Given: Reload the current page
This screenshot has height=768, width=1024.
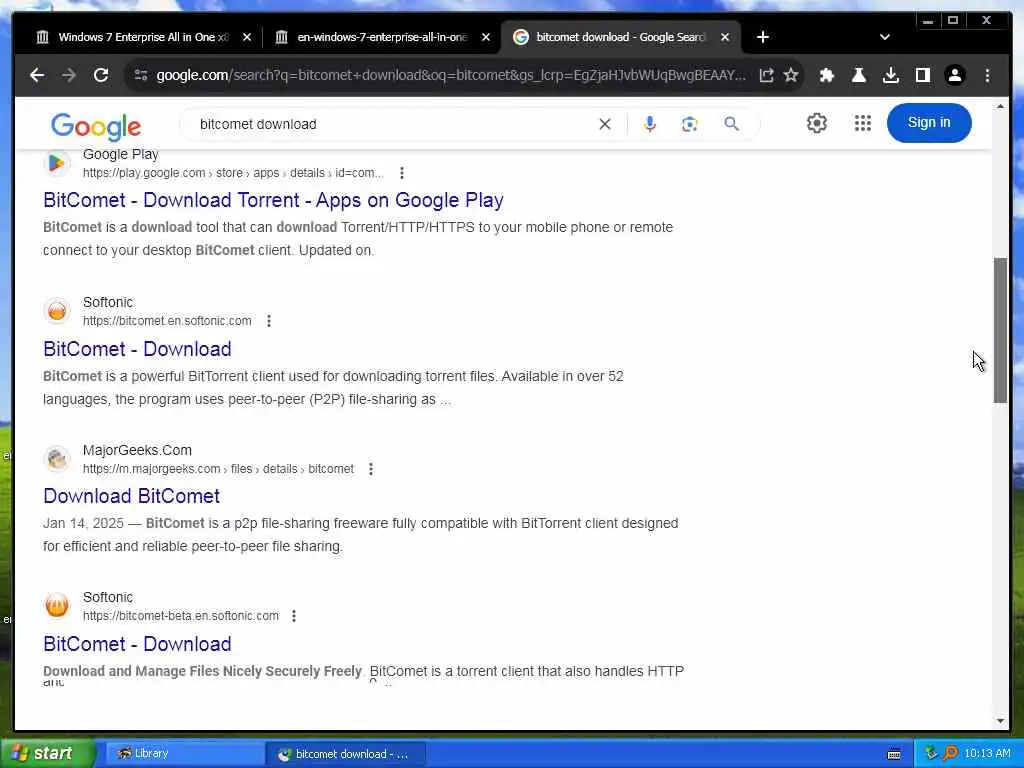Looking at the screenshot, I should [x=101, y=75].
